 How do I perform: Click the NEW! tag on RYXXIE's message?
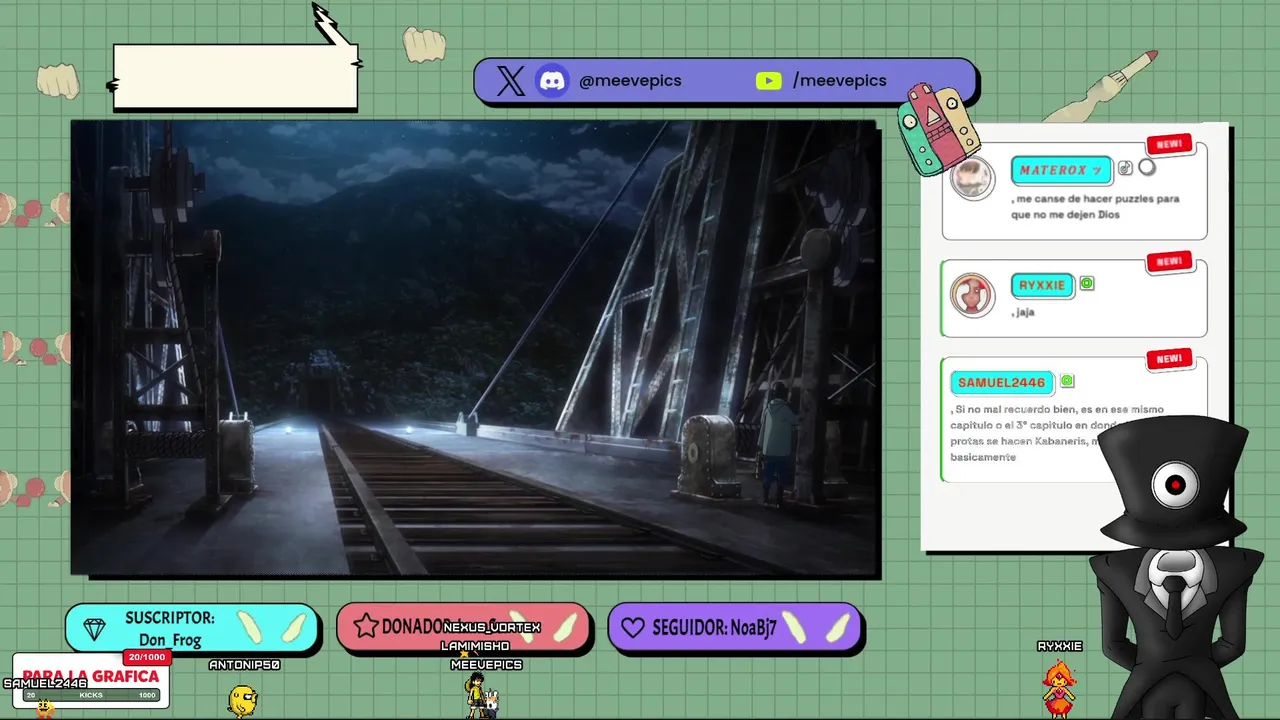1169,262
